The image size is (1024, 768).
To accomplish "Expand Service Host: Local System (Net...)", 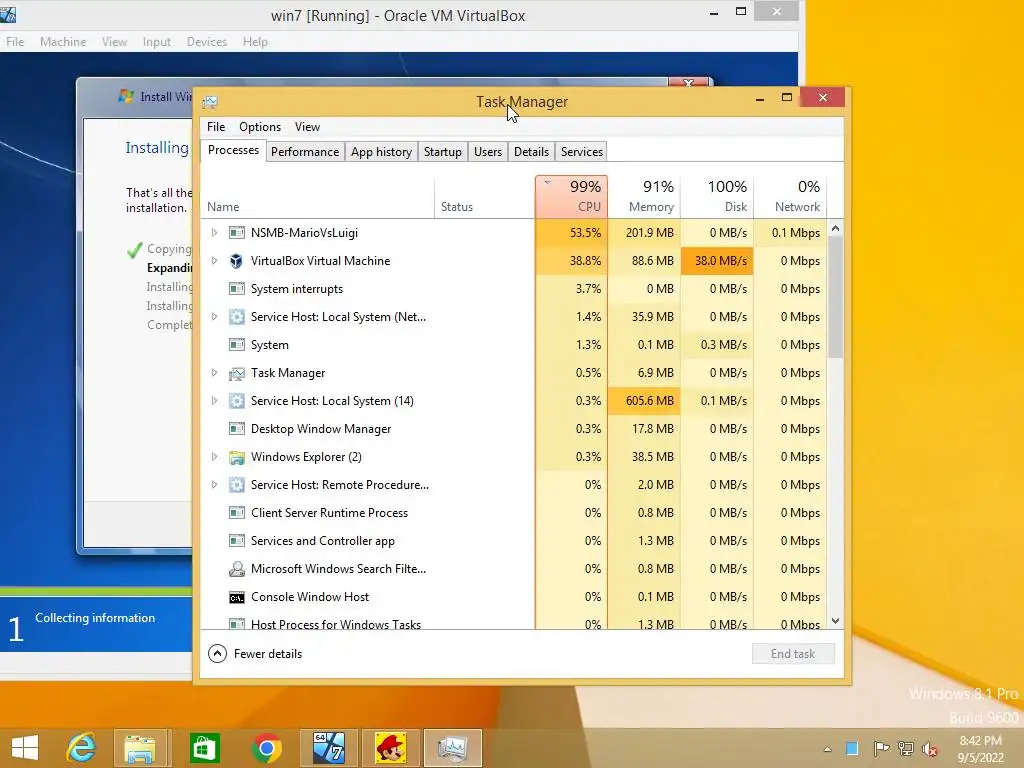I will pyautogui.click(x=214, y=317).
